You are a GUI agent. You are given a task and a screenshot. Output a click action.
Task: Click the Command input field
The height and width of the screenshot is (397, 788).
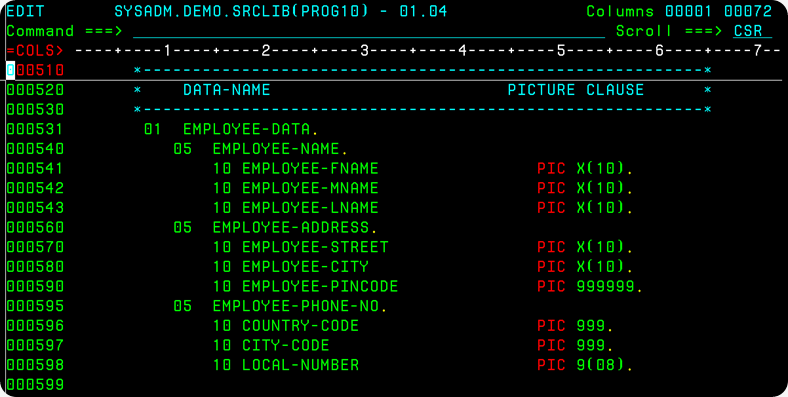click(x=368, y=31)
